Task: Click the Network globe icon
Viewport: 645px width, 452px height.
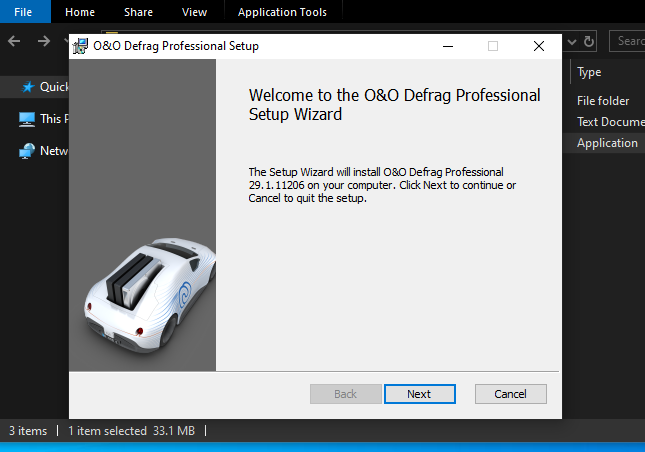Action: click(27, 151)
